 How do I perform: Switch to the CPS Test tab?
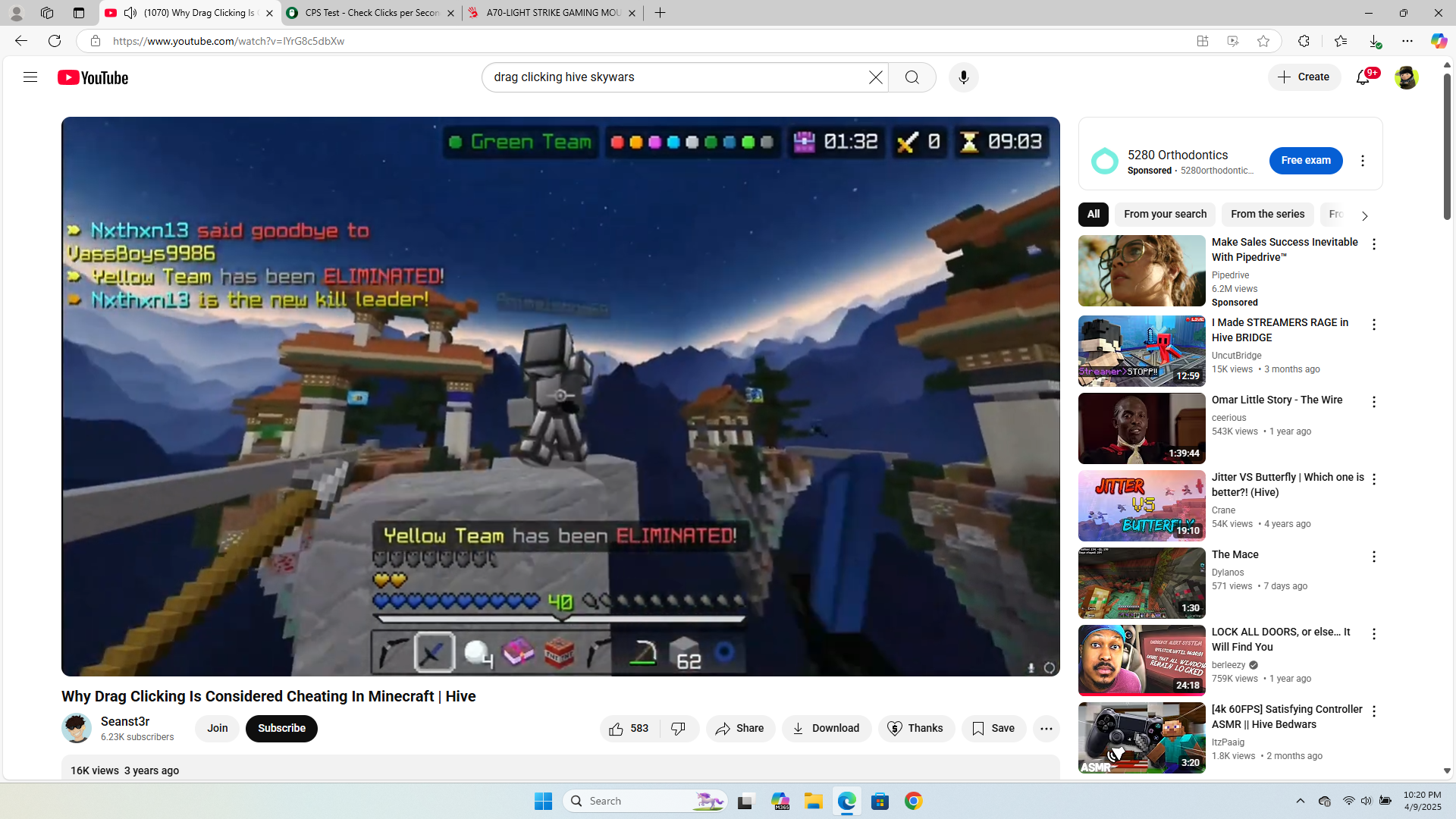[x=371, y=13]
